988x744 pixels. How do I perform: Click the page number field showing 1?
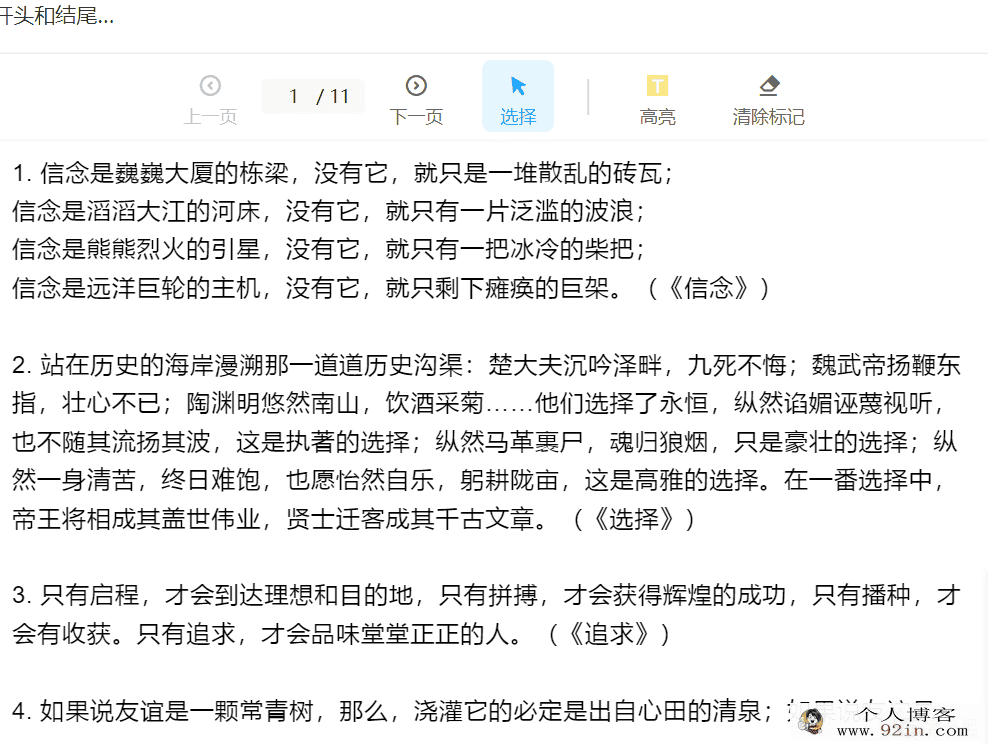294,96
